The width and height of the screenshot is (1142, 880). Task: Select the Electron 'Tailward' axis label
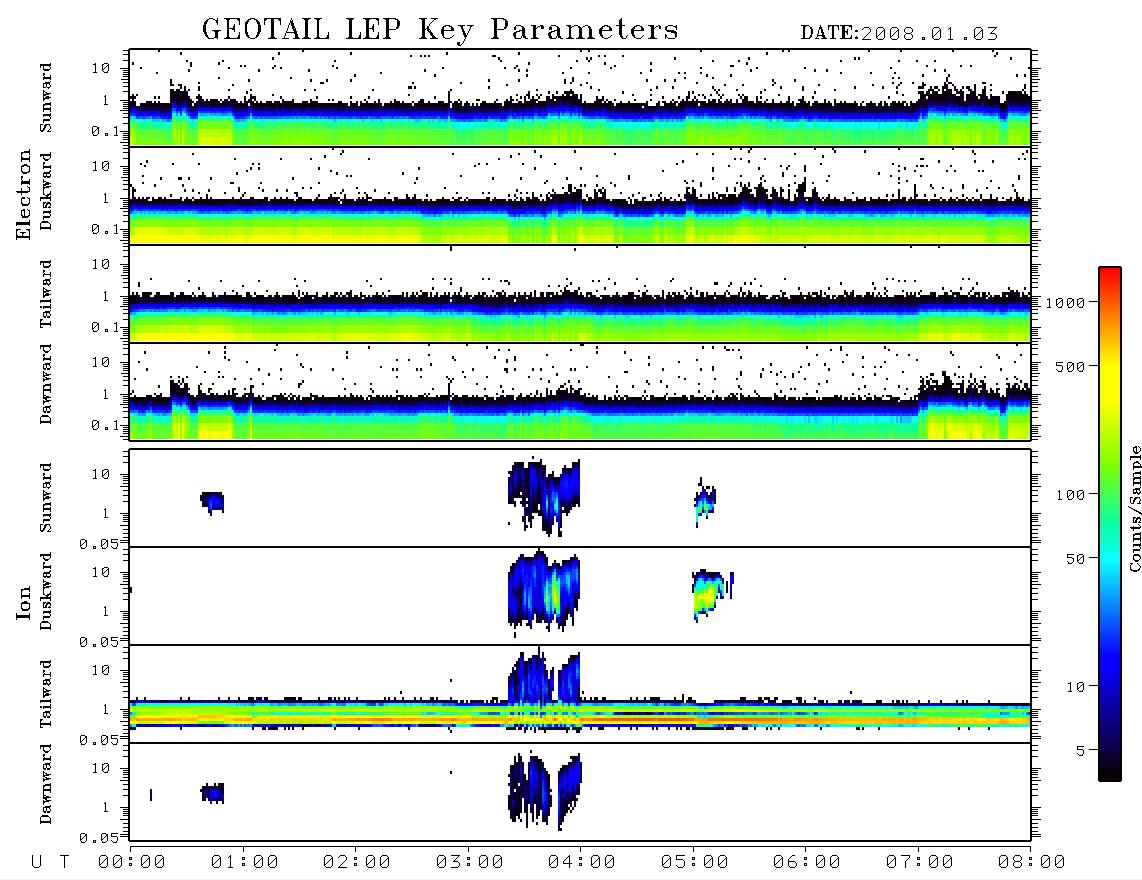[x=46, y=294]
